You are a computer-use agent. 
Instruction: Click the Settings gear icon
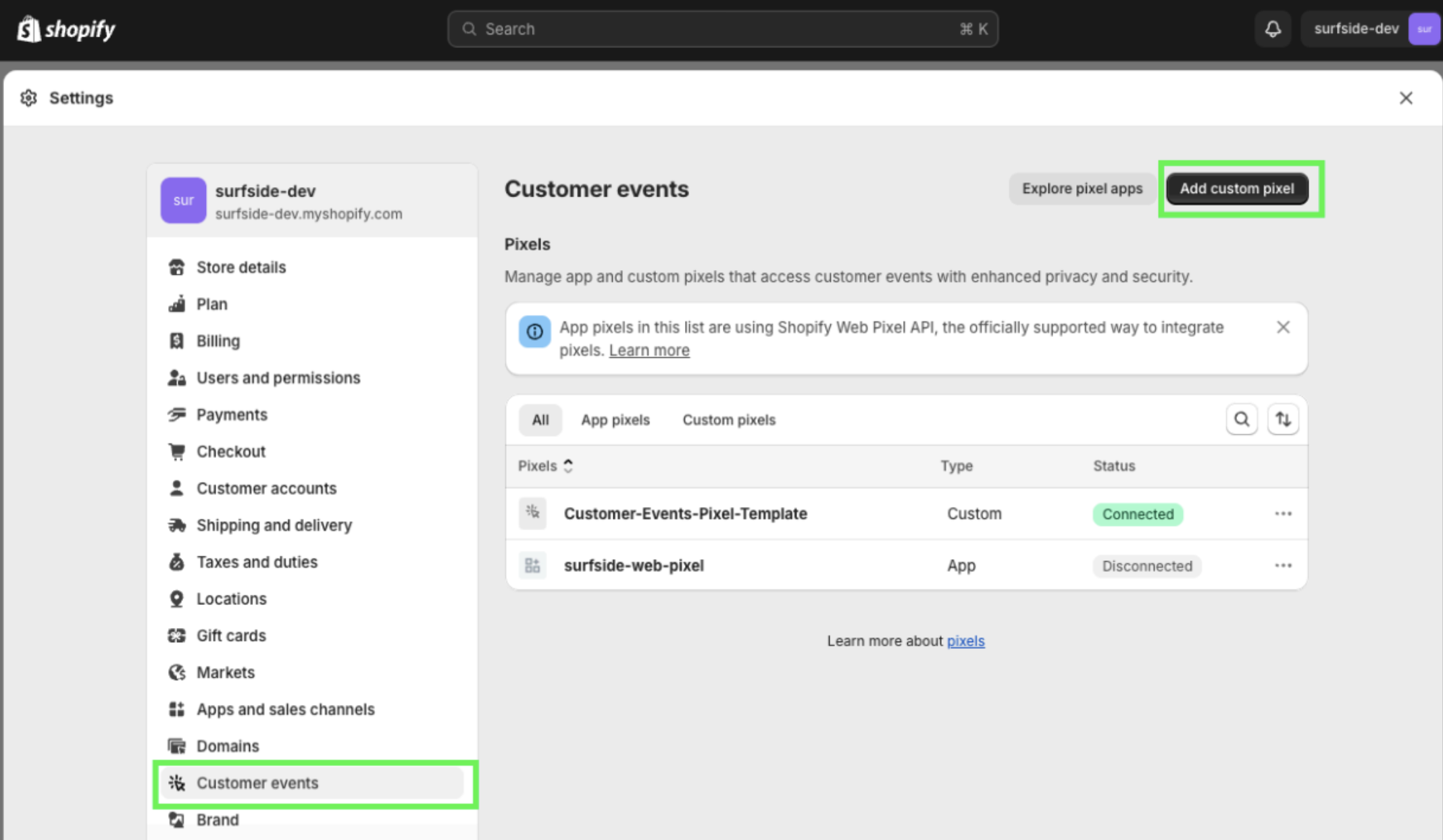[28, 98]
